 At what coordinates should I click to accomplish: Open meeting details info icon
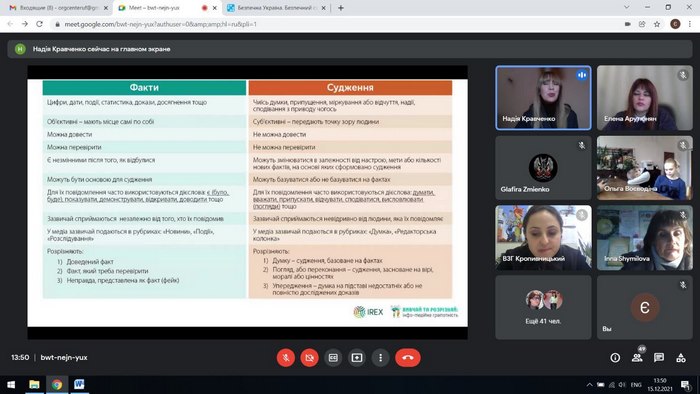coord(615,357)
